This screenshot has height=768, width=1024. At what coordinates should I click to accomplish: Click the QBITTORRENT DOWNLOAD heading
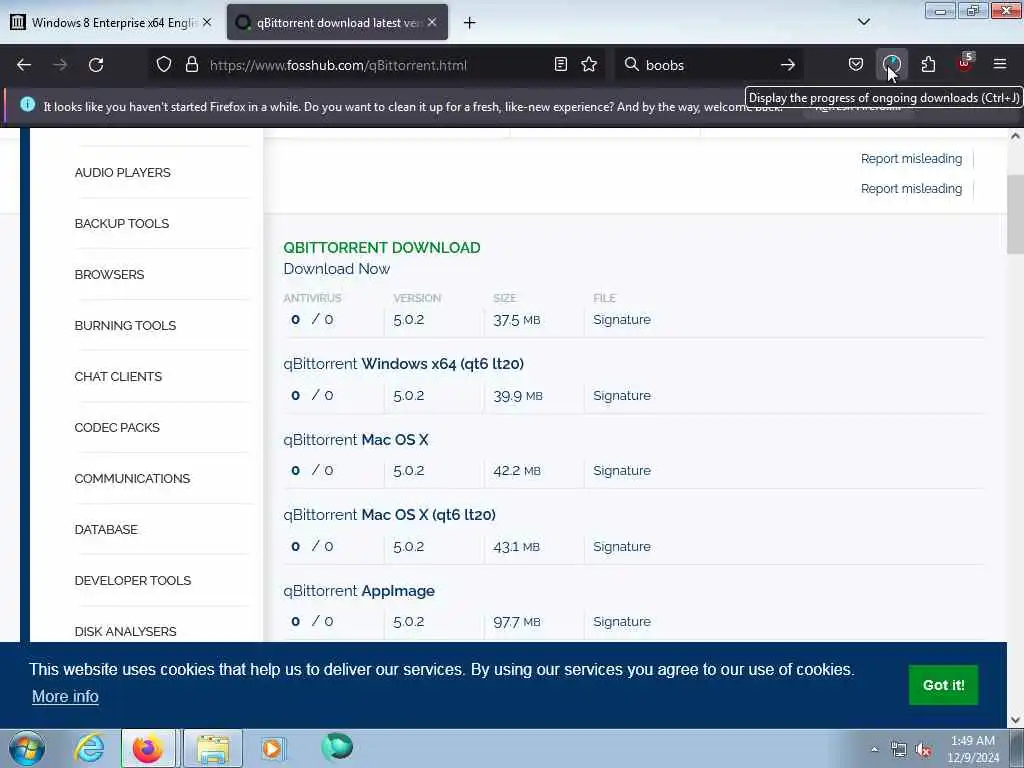point(381,248)
